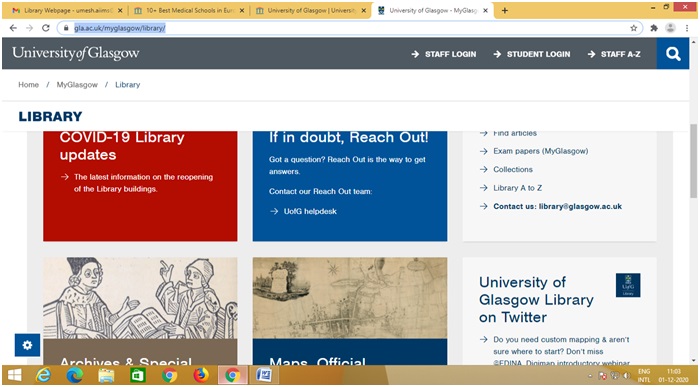Click Library breadcrumb link

(x=128, y=85)
